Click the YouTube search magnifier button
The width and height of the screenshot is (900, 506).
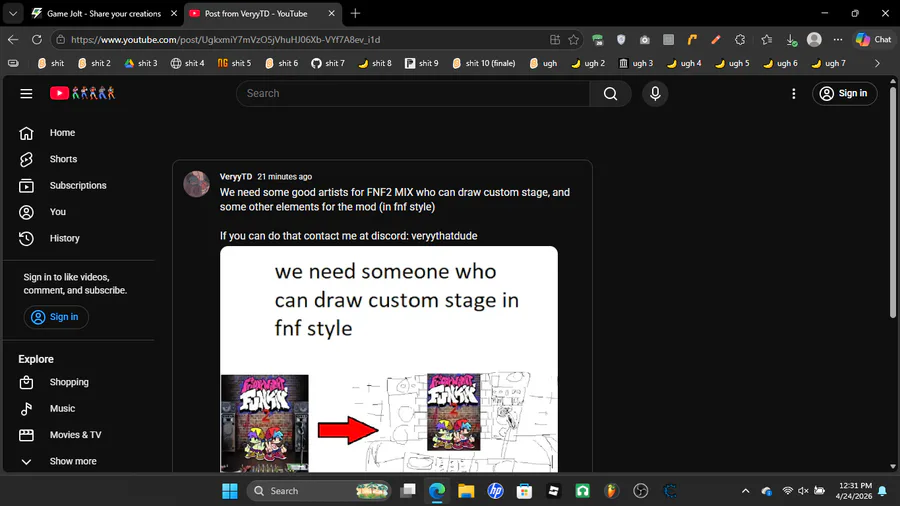610,94
